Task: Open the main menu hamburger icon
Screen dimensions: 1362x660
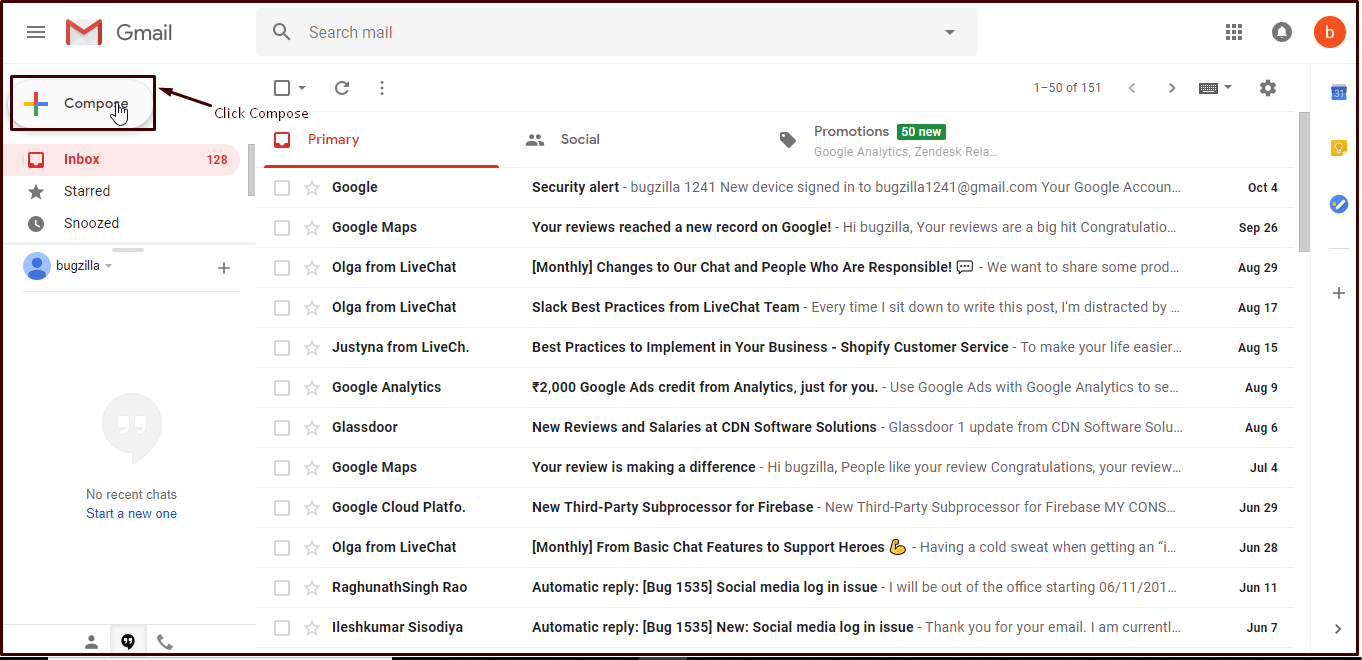Action: coord(36,32)
